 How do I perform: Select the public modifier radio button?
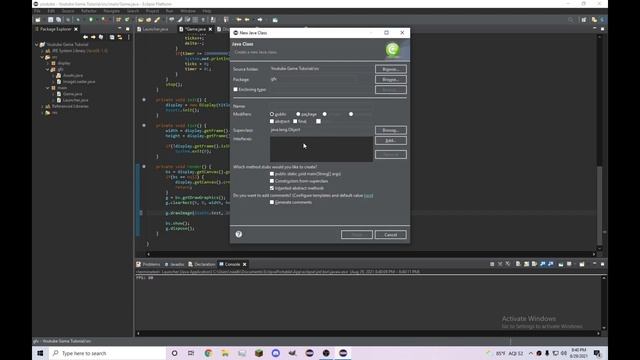272,114
